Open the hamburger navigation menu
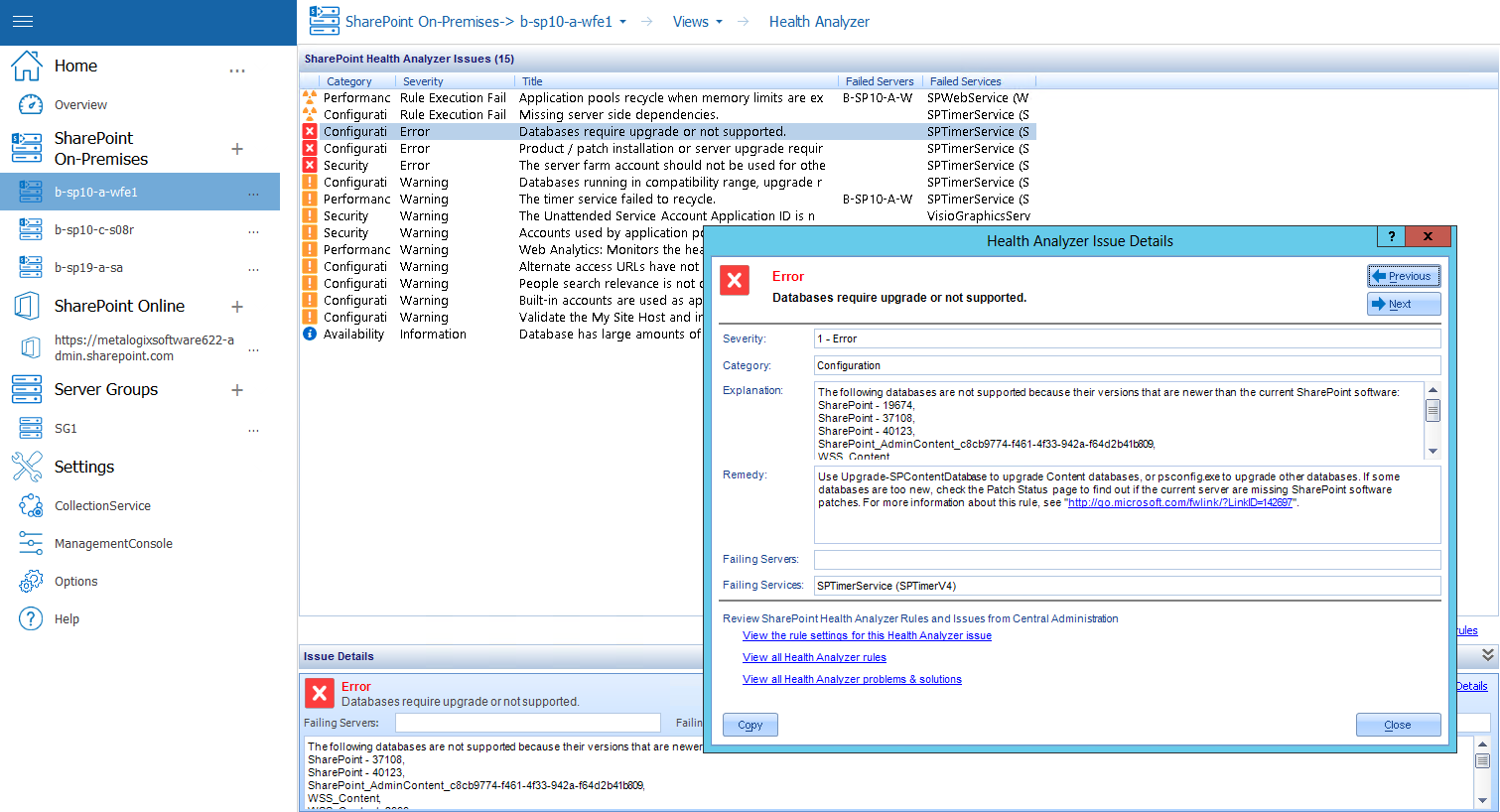 tap(23, 21)
